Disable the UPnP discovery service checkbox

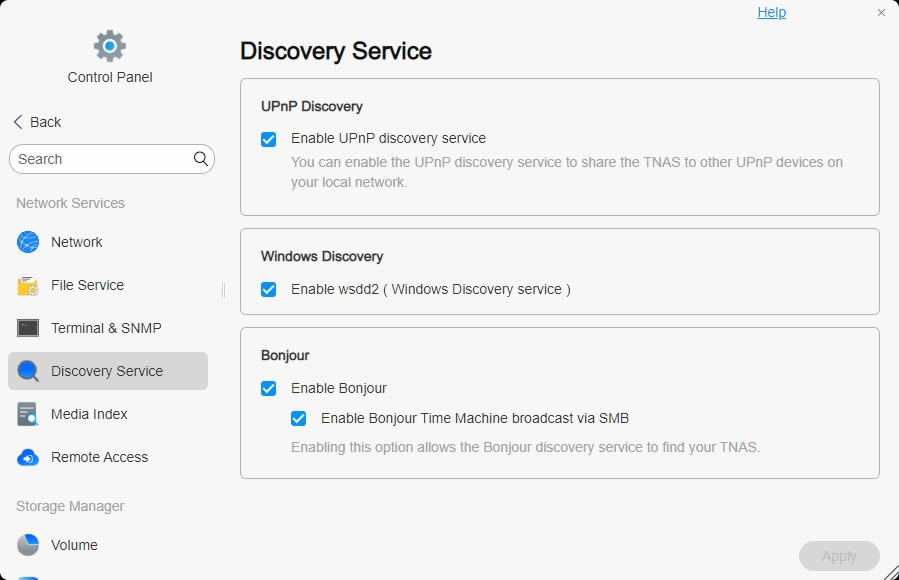[268, 139]
